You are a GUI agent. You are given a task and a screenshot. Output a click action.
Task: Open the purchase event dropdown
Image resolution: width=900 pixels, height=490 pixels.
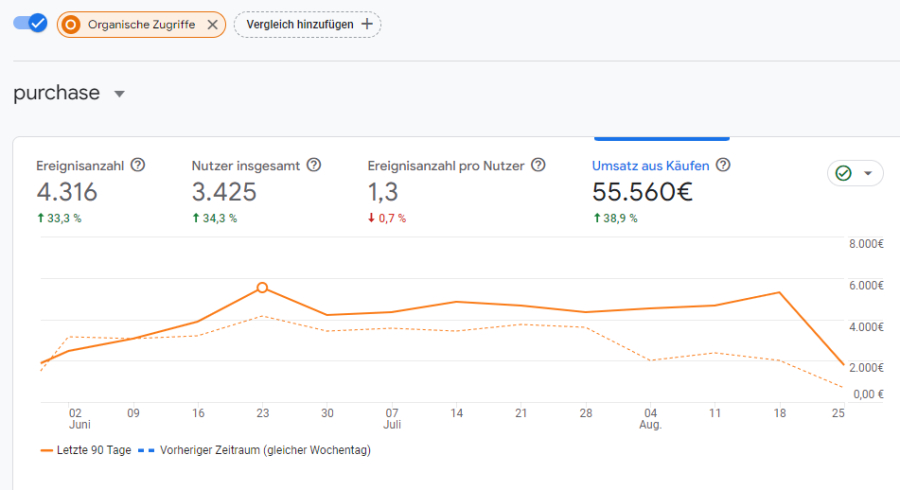coord(120,94)
